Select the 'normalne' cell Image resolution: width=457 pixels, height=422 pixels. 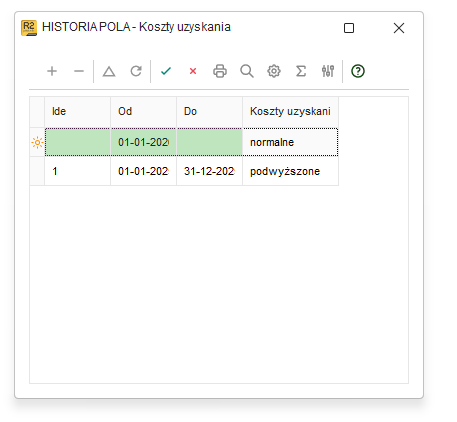pos(290,142)
